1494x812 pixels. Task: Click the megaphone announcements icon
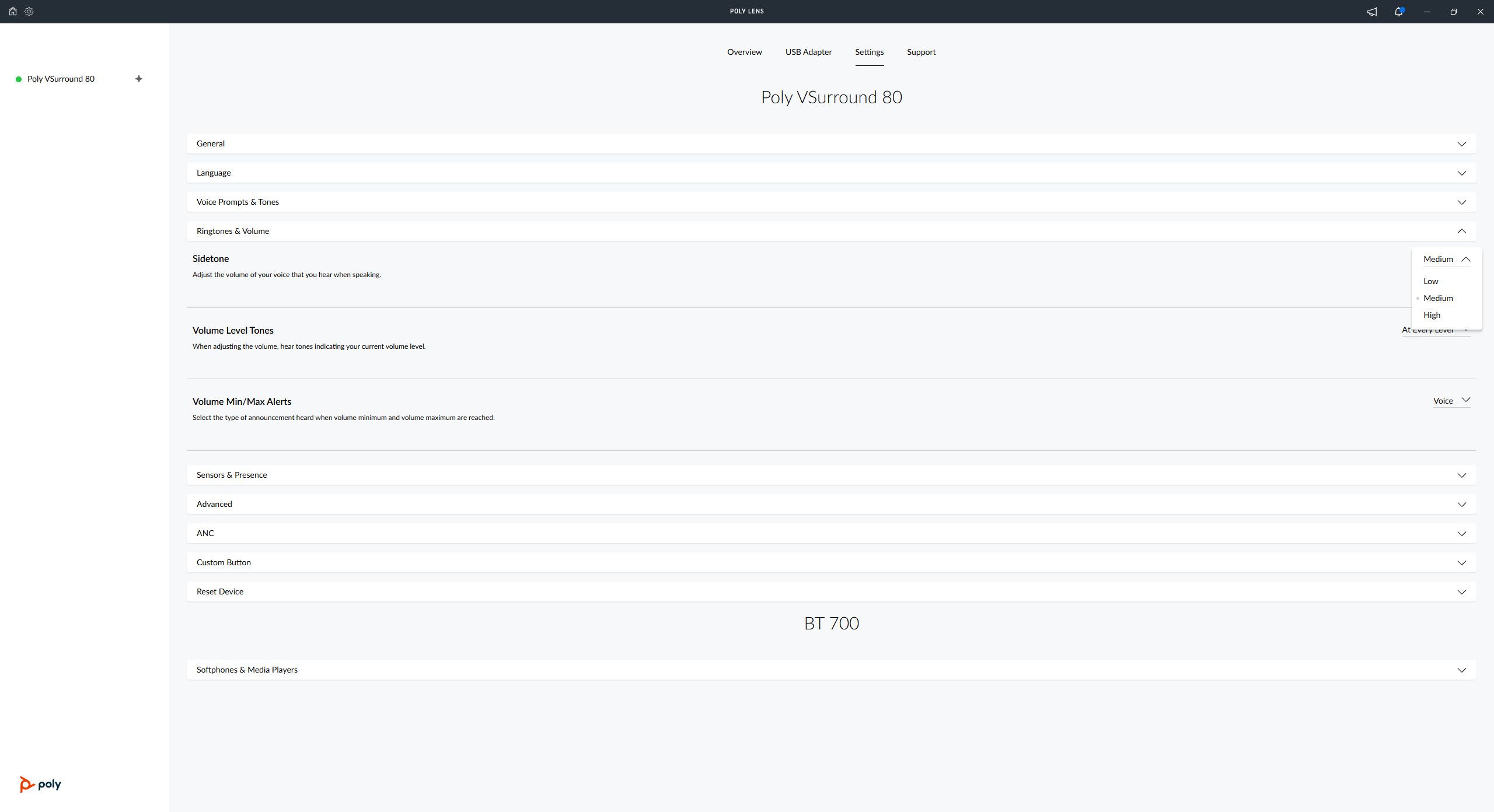coord(1372,12)
